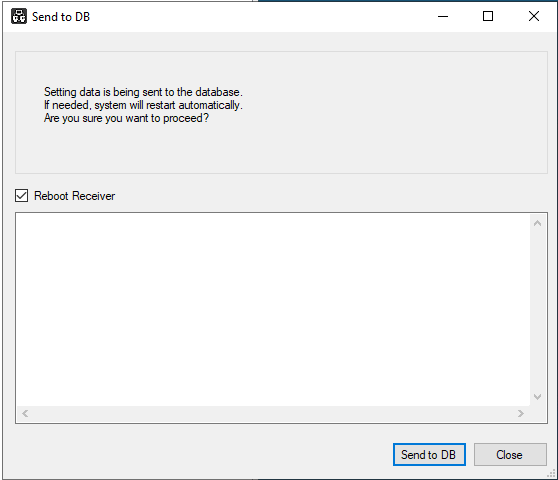
Task: Click 'Setting data is being sent to the database.'
Action: click(x=143, y=92)
